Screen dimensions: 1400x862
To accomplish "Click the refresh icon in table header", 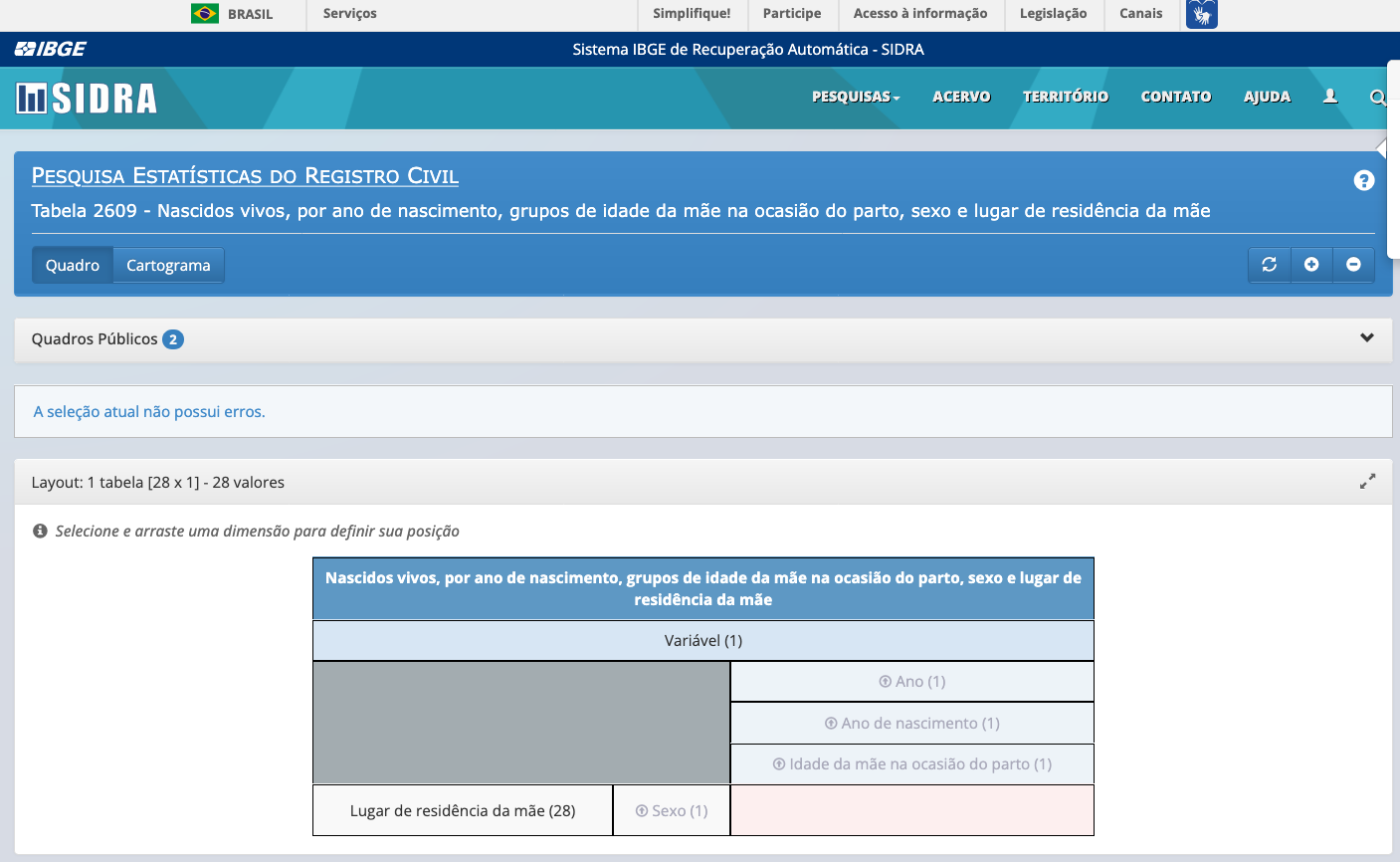I will point(1269,265).
